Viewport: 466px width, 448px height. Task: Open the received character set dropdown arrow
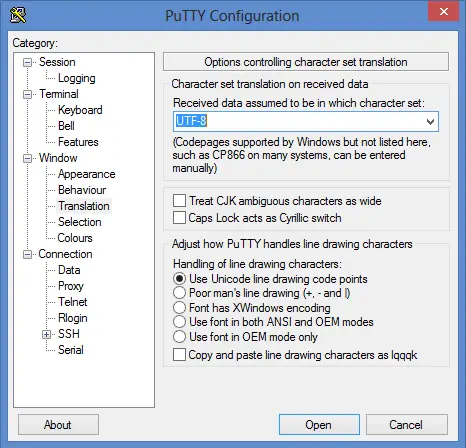430,122
